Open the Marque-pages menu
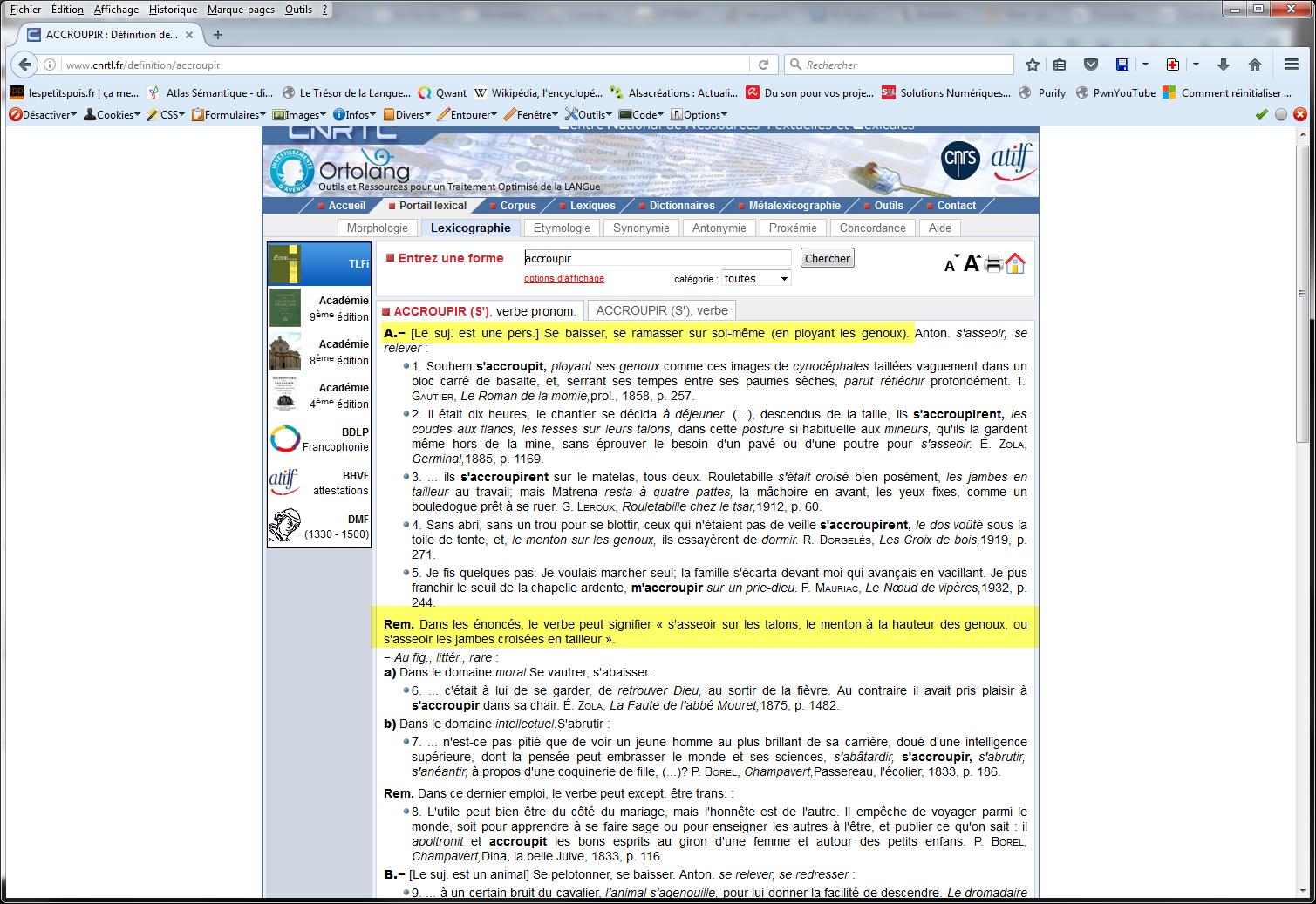This screenshot has height=904, width=1316. click(x=241, y=10)
